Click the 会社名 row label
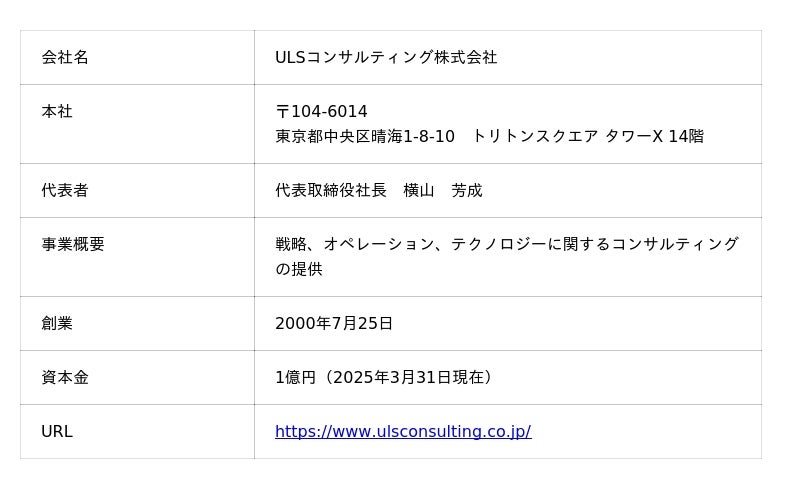The image size is (800, 489). [65, 58]
